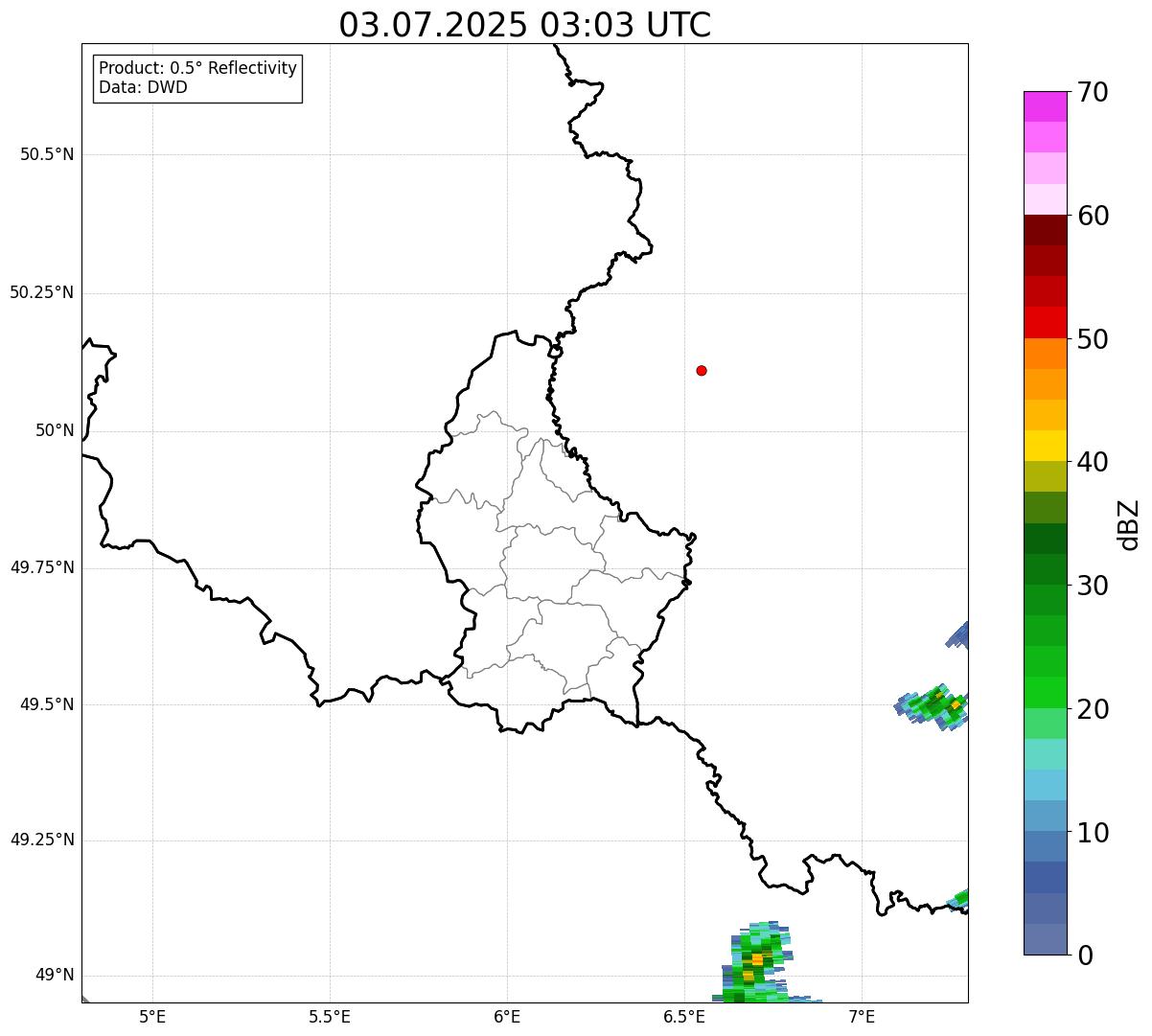Click the red station marker dot
Viewport: 1152px width, 1036px height.
[x=702, y=370]
